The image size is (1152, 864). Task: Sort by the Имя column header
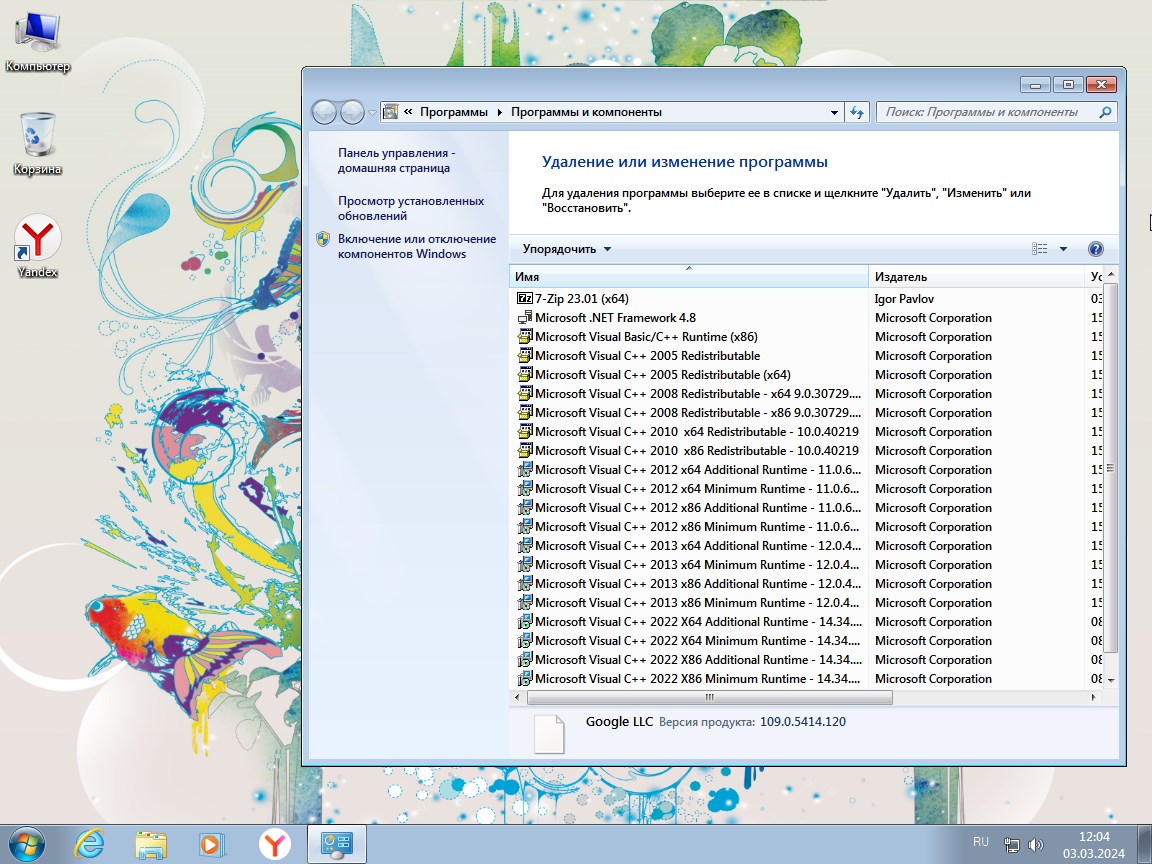688,277
